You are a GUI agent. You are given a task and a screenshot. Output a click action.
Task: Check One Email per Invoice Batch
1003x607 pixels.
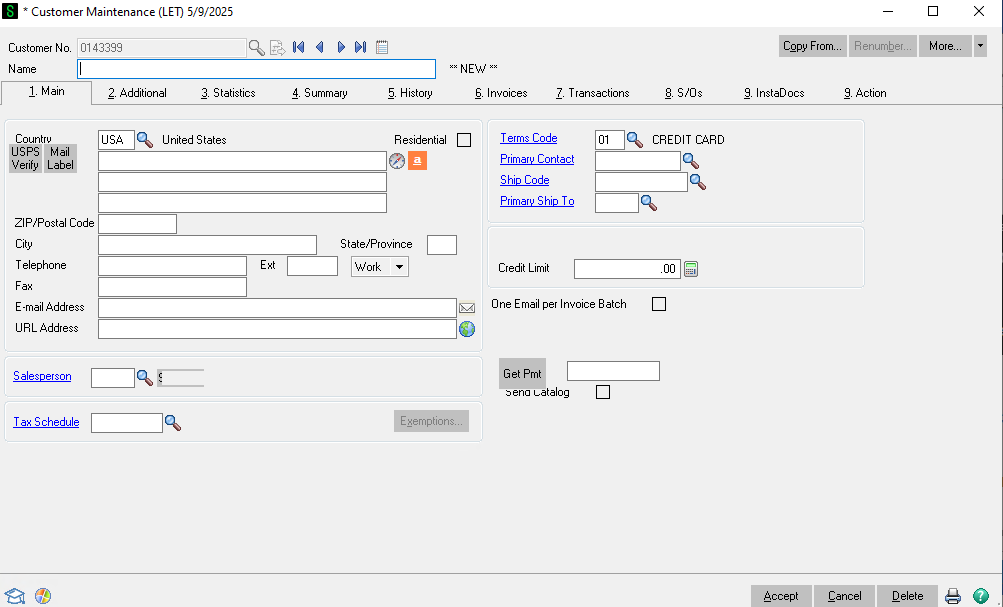click(x=658, y=304)
